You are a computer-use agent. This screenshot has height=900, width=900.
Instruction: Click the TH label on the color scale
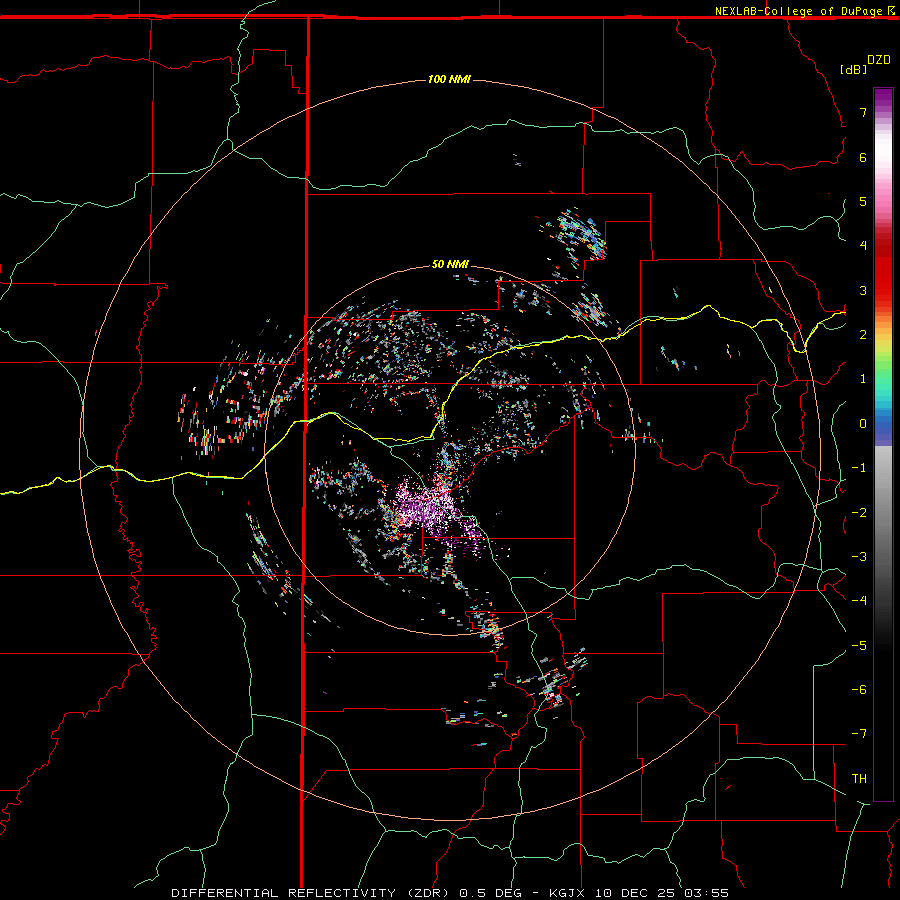click(859, 779)
